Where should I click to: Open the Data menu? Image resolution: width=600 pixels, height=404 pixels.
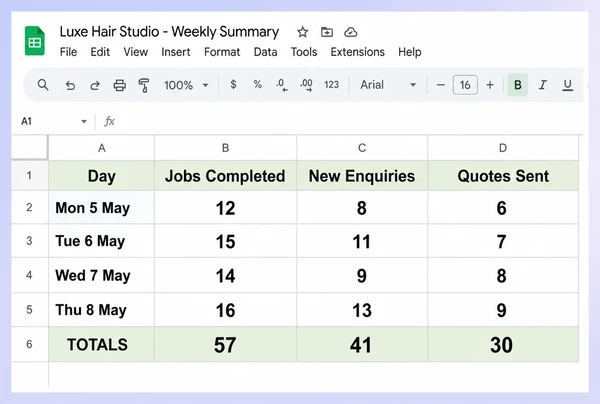[265, 52]
